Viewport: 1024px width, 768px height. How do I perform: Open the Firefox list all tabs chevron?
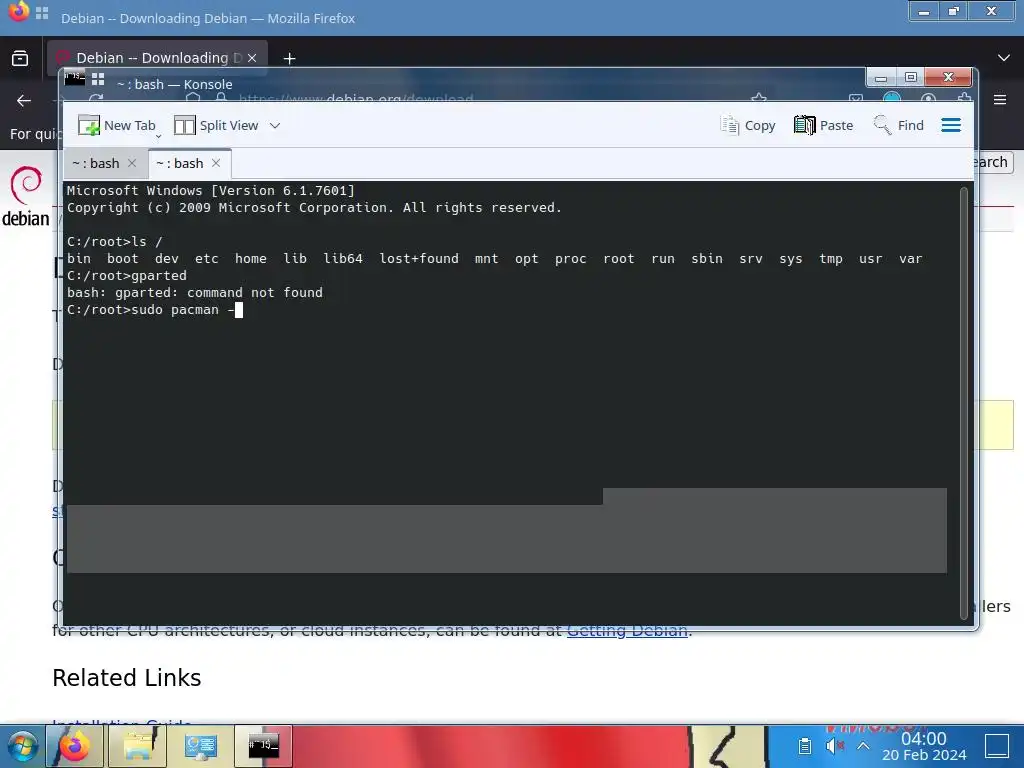point(1004,58)
